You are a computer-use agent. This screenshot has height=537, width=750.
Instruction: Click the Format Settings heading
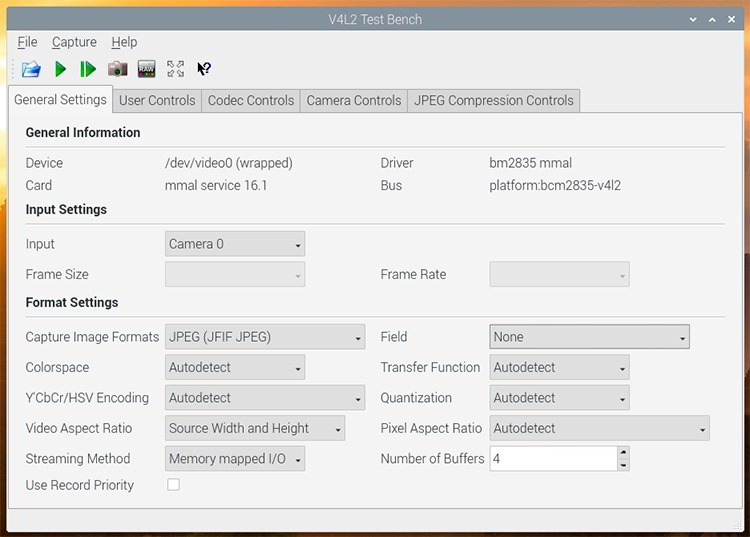point(72,303)
